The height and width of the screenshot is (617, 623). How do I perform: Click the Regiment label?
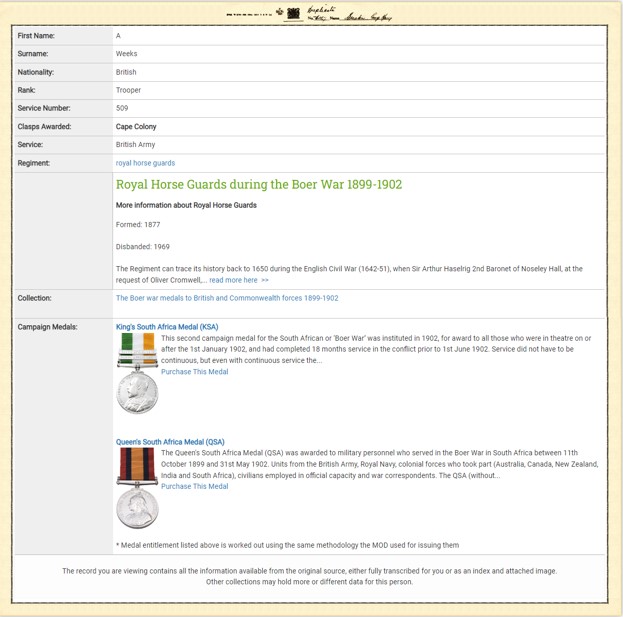coord(33,163)
